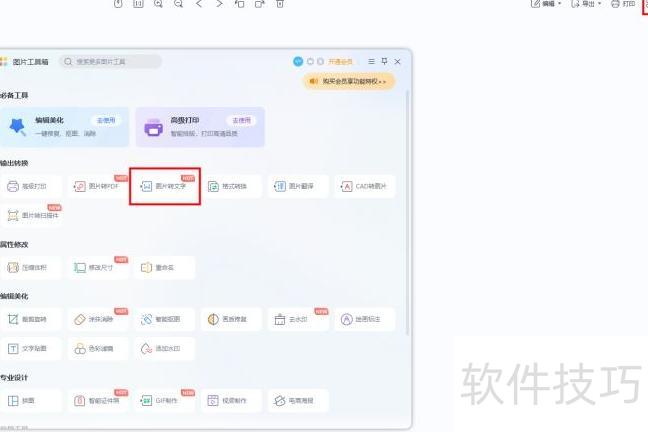This screenshot has width=648, height=432.
Task: Launch the 高级打印 tool under 输出转换
Action: coord(31,186)
